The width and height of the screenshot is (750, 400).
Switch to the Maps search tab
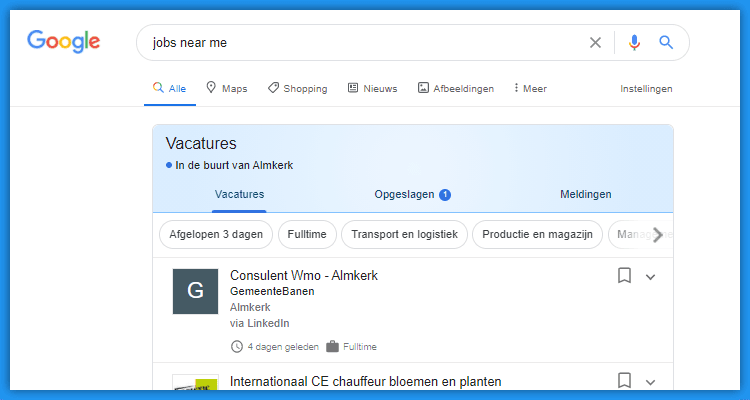pyautogui.click(x=226, y=88)
